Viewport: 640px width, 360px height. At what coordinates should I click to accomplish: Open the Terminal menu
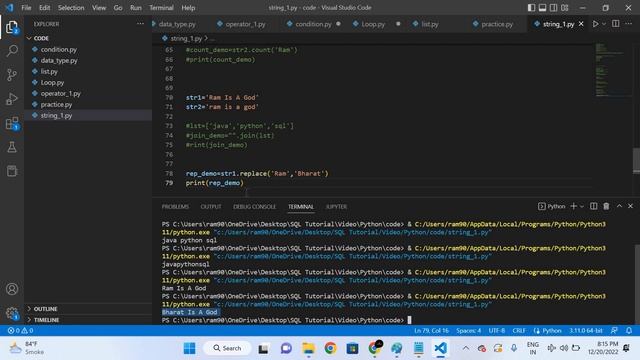161,8
